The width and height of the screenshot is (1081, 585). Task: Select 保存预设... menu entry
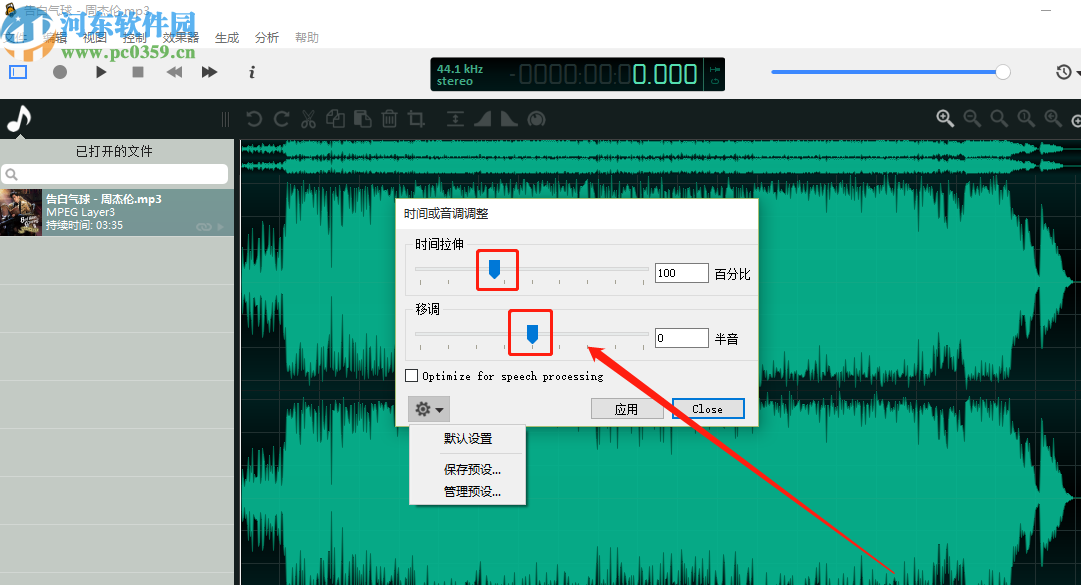tap(472, 469)
